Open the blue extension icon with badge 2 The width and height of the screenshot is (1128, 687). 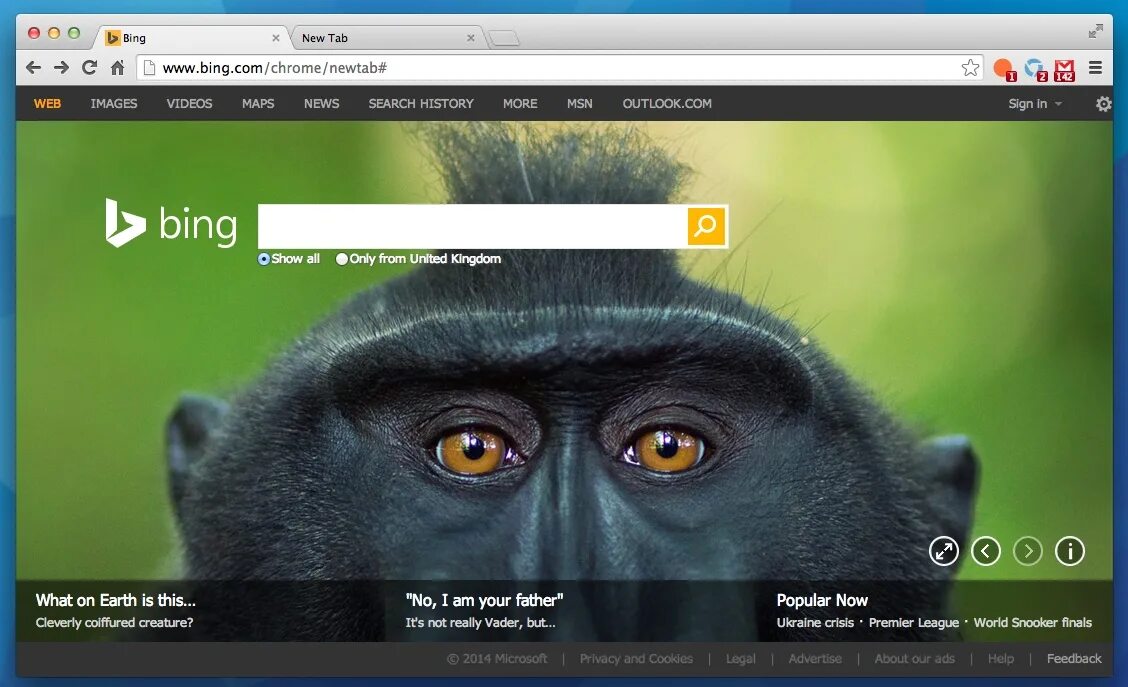1036,69
